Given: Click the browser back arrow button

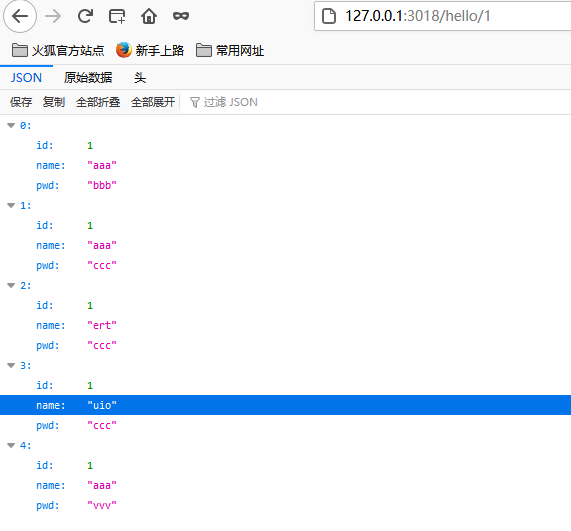Looking at the screenshot, I should point(20,16).
